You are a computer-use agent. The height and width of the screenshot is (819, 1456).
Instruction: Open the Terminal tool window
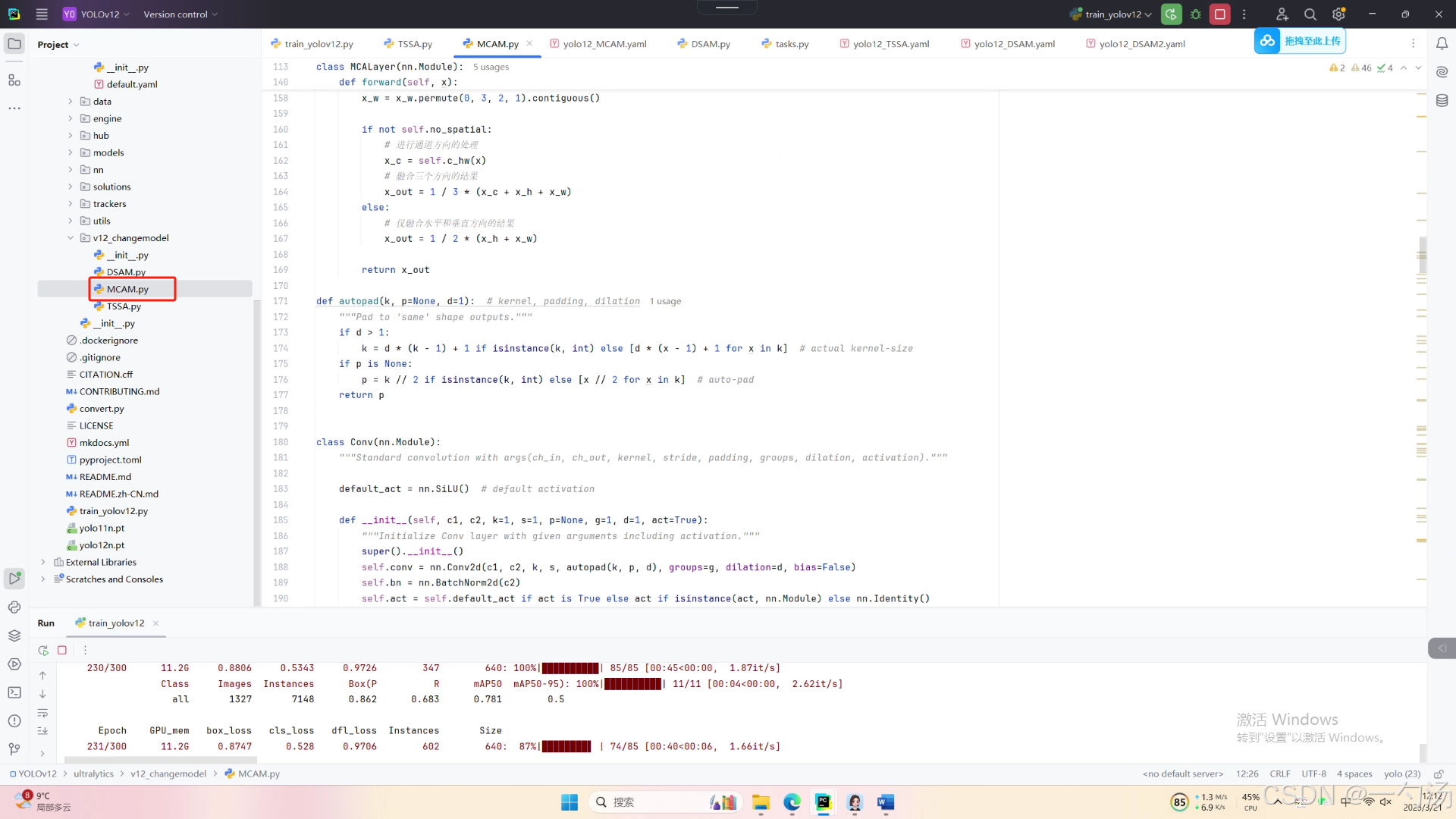tap(14, 692)
